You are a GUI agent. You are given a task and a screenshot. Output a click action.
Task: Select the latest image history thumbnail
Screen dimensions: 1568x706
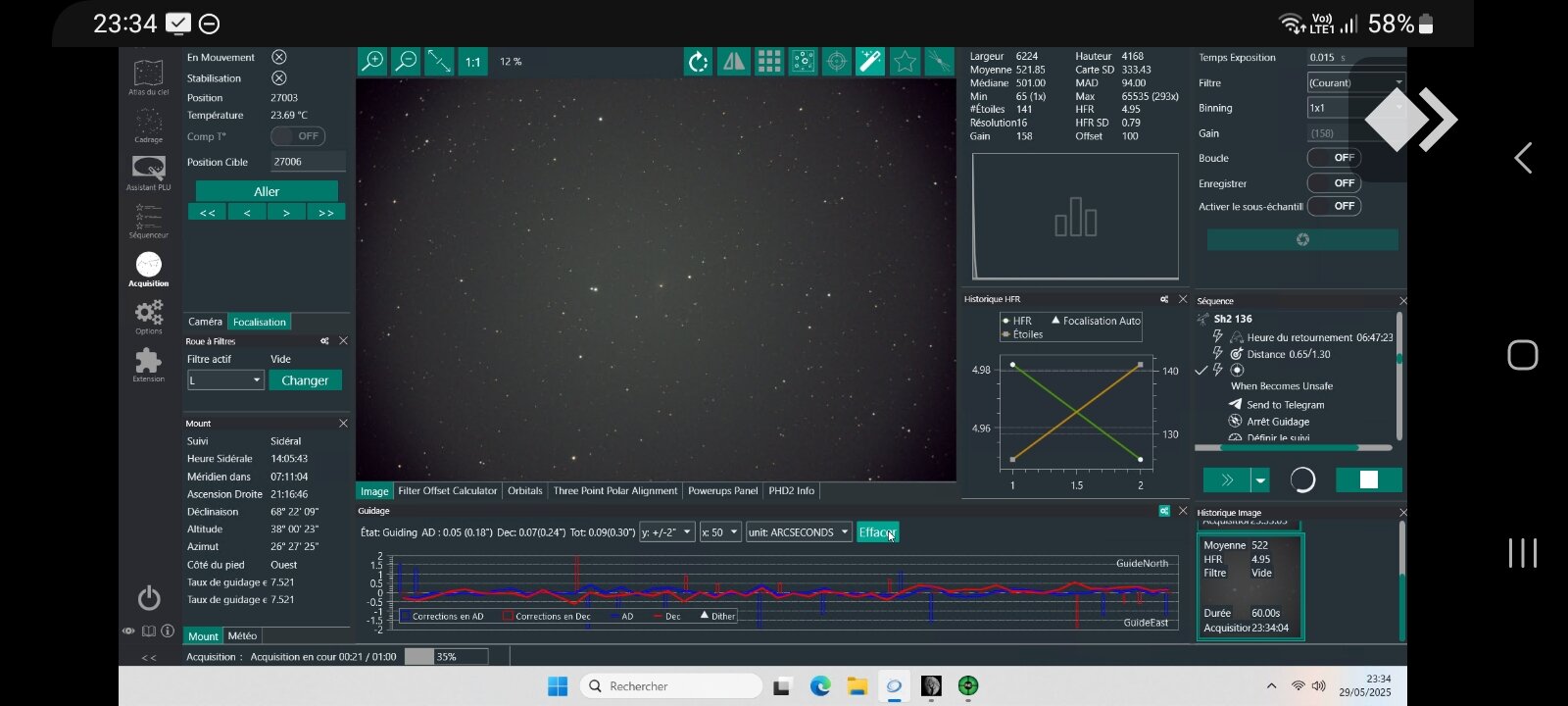coord(1250,586)
